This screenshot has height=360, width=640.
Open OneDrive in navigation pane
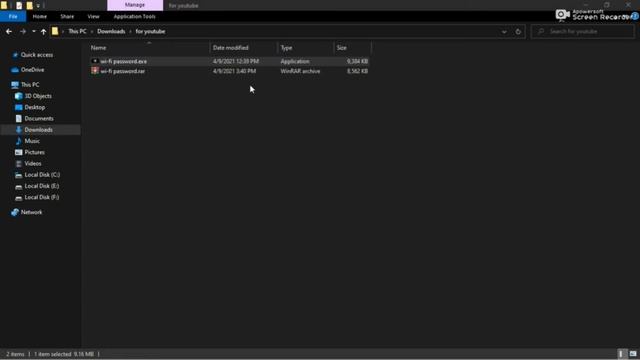32,70
